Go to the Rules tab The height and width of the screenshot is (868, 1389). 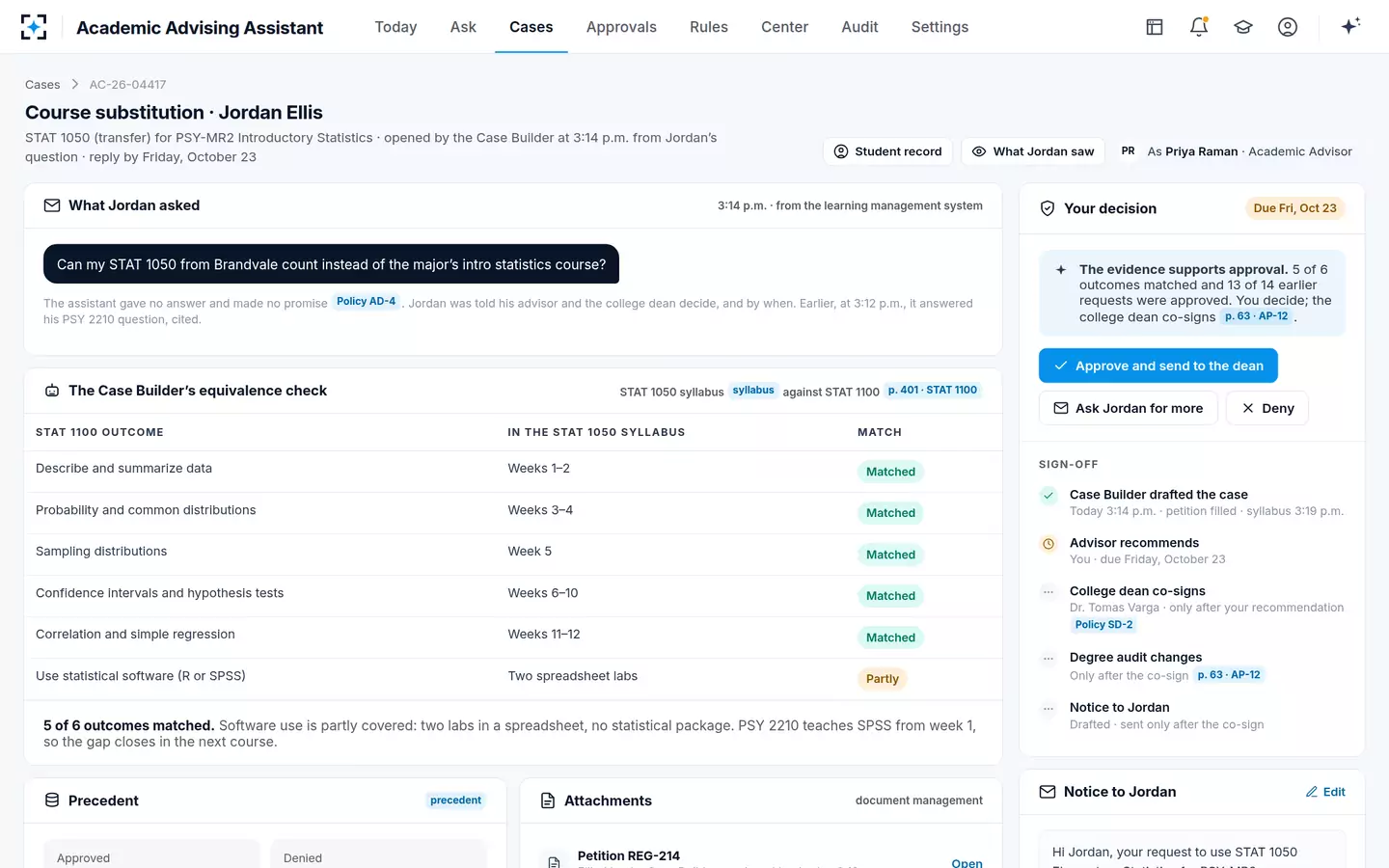(x=709, y=27)
